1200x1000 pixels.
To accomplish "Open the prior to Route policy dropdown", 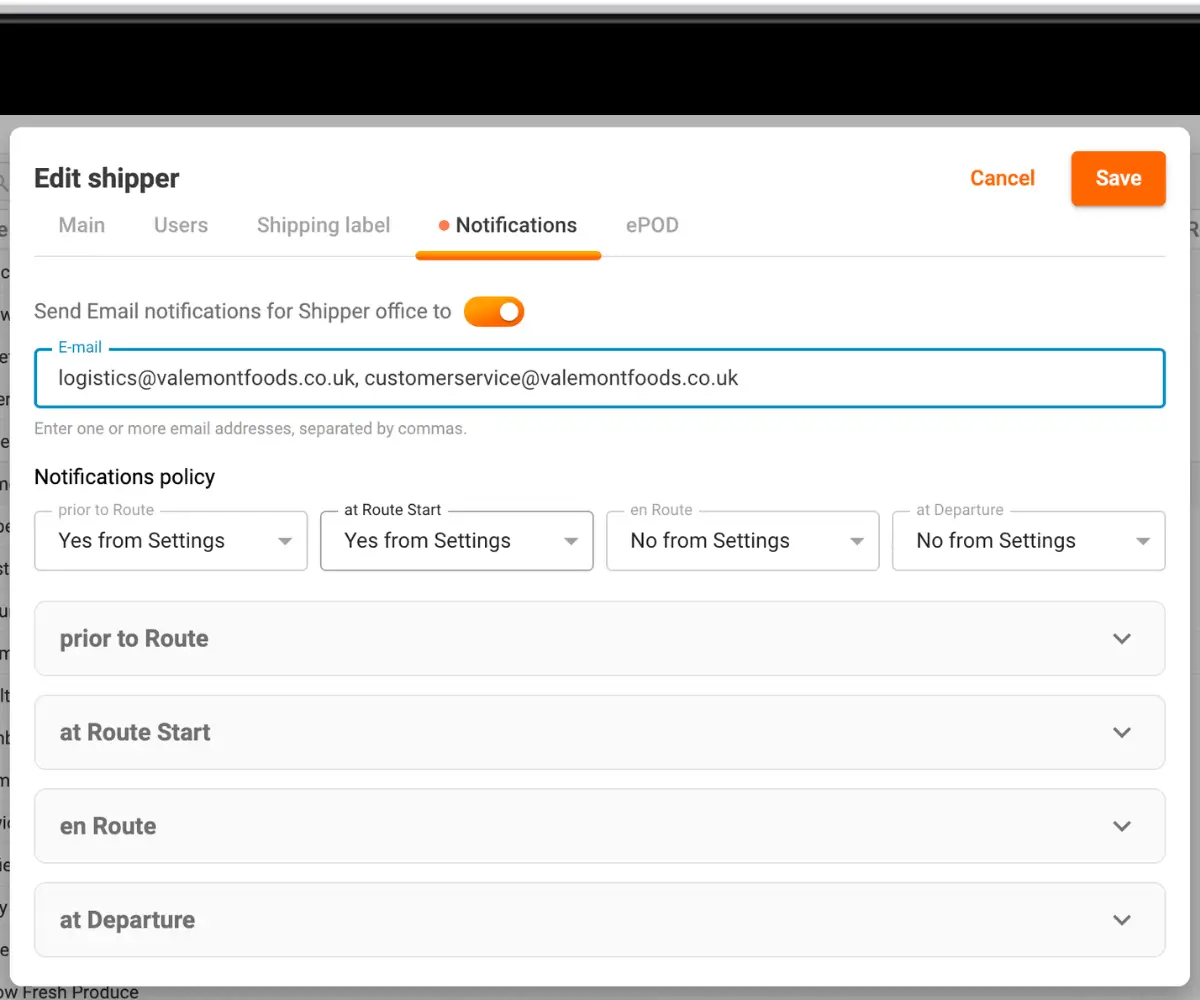I will point(171,541).
